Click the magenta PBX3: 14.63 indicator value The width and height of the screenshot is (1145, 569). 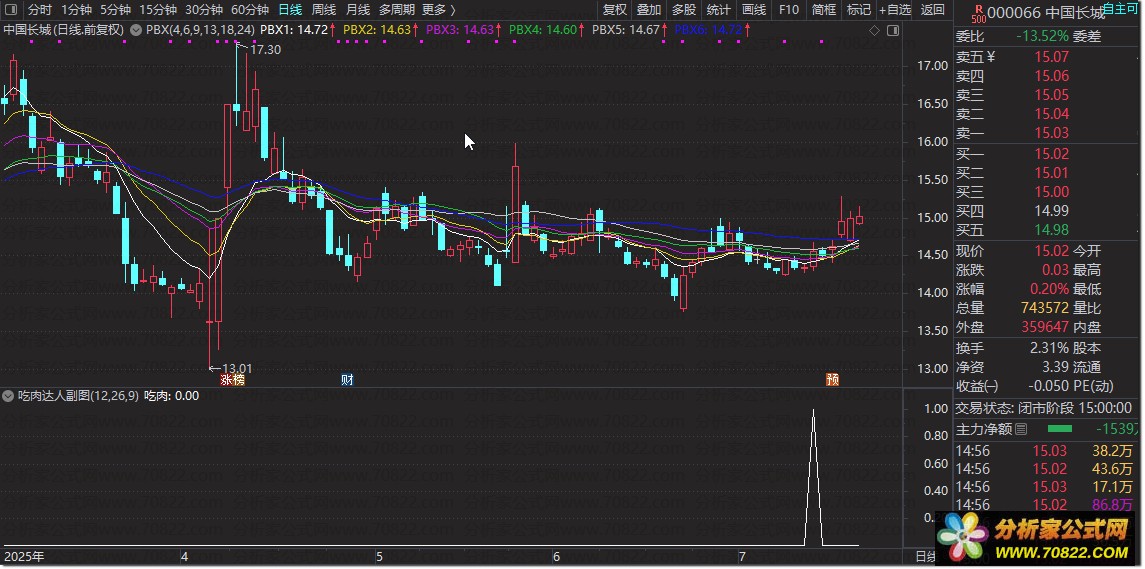click(x=459, y=30)
